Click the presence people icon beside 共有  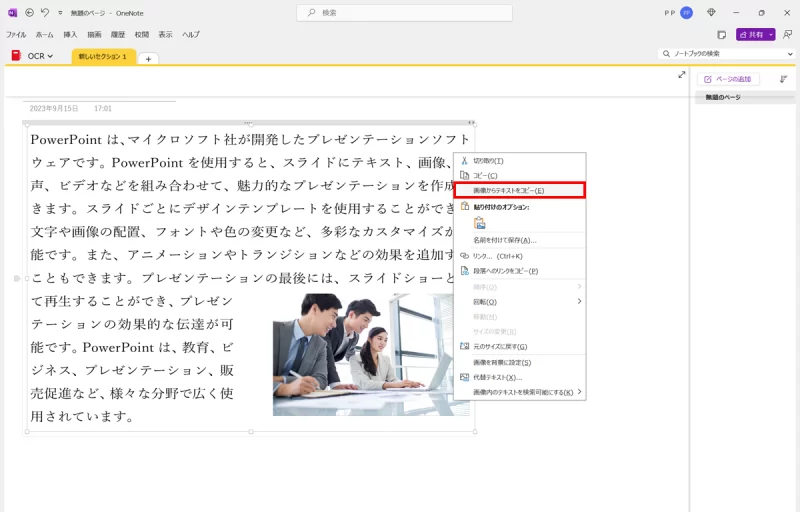[788, 35]
